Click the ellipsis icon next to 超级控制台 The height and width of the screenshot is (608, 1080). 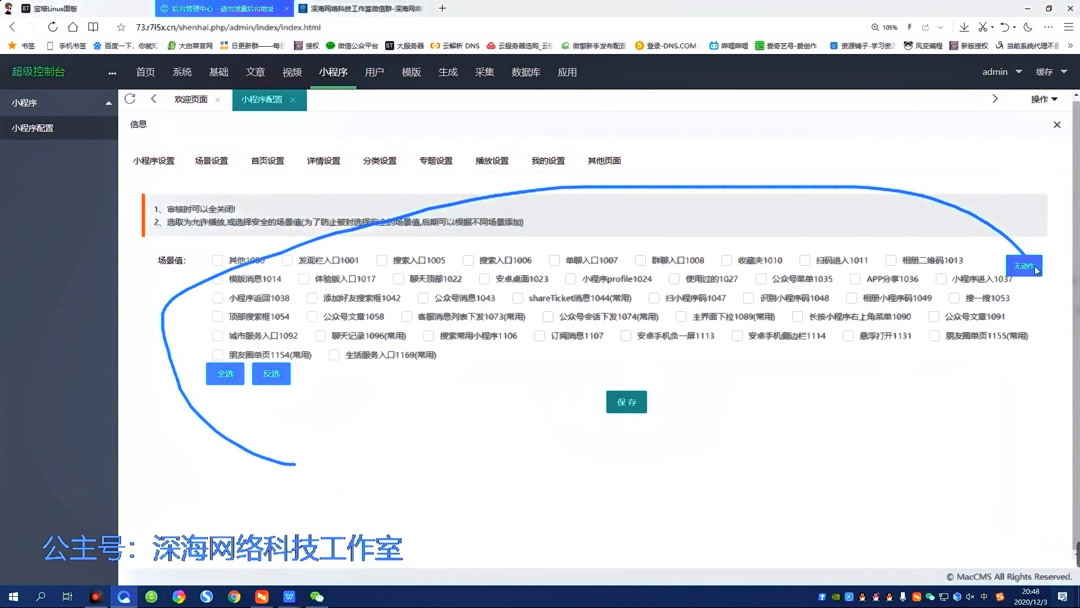point(112,71)
